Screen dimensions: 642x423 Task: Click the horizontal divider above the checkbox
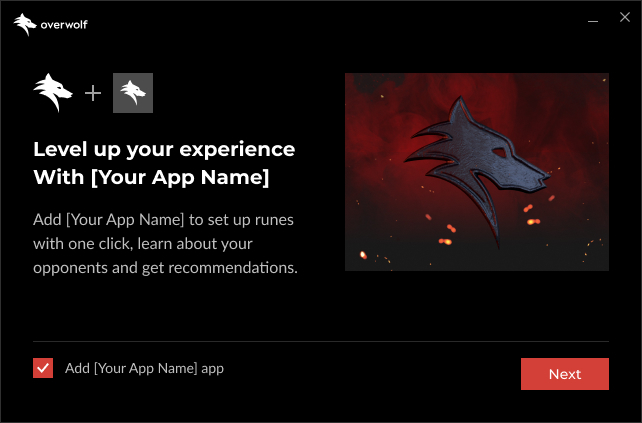321,341
